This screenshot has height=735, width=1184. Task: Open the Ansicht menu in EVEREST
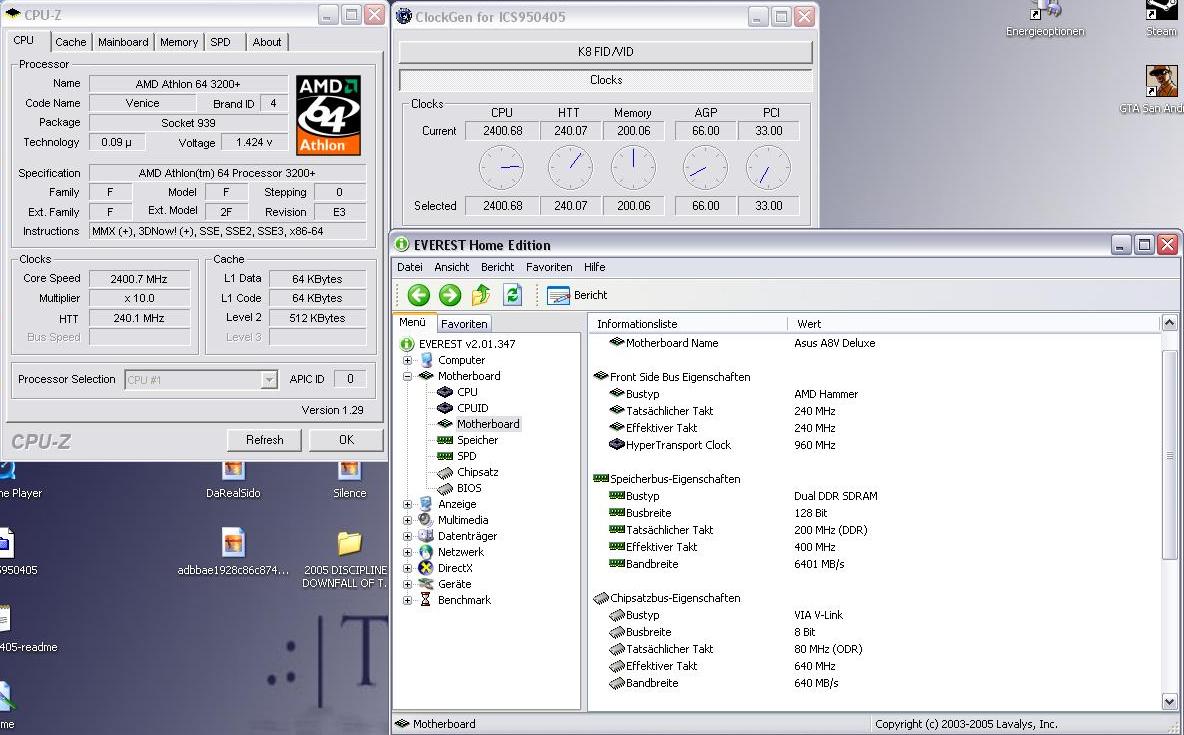[452, 267]
